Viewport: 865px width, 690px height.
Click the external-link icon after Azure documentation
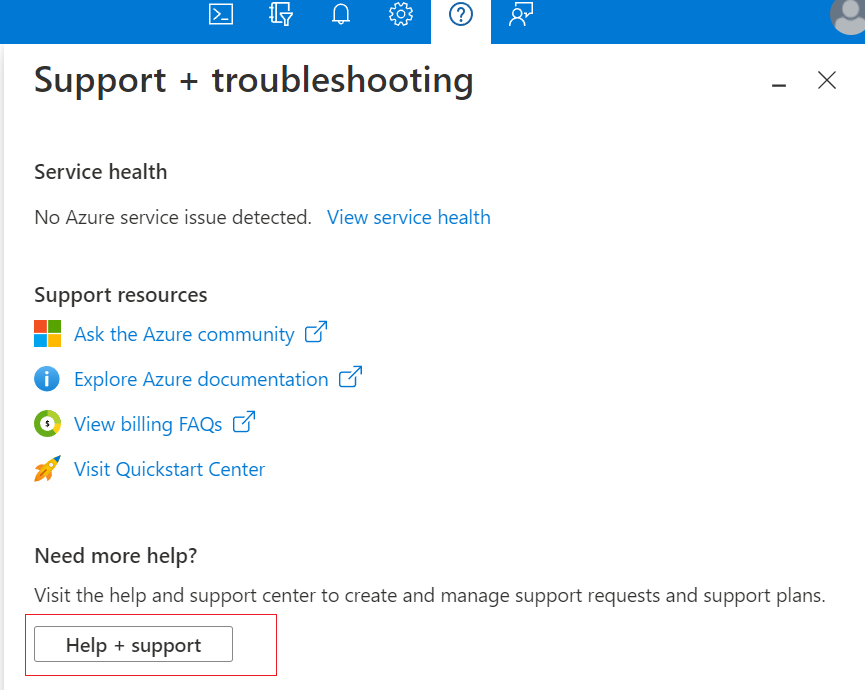(x=349, y=377)
